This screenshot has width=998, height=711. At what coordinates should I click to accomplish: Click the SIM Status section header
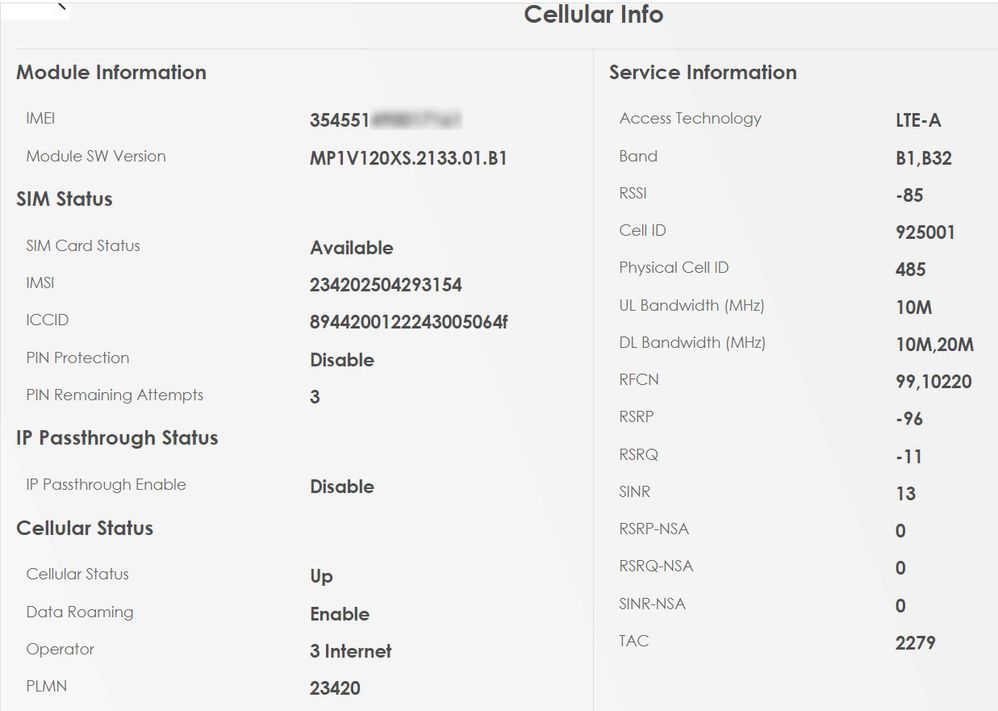(x=62, y=198)
